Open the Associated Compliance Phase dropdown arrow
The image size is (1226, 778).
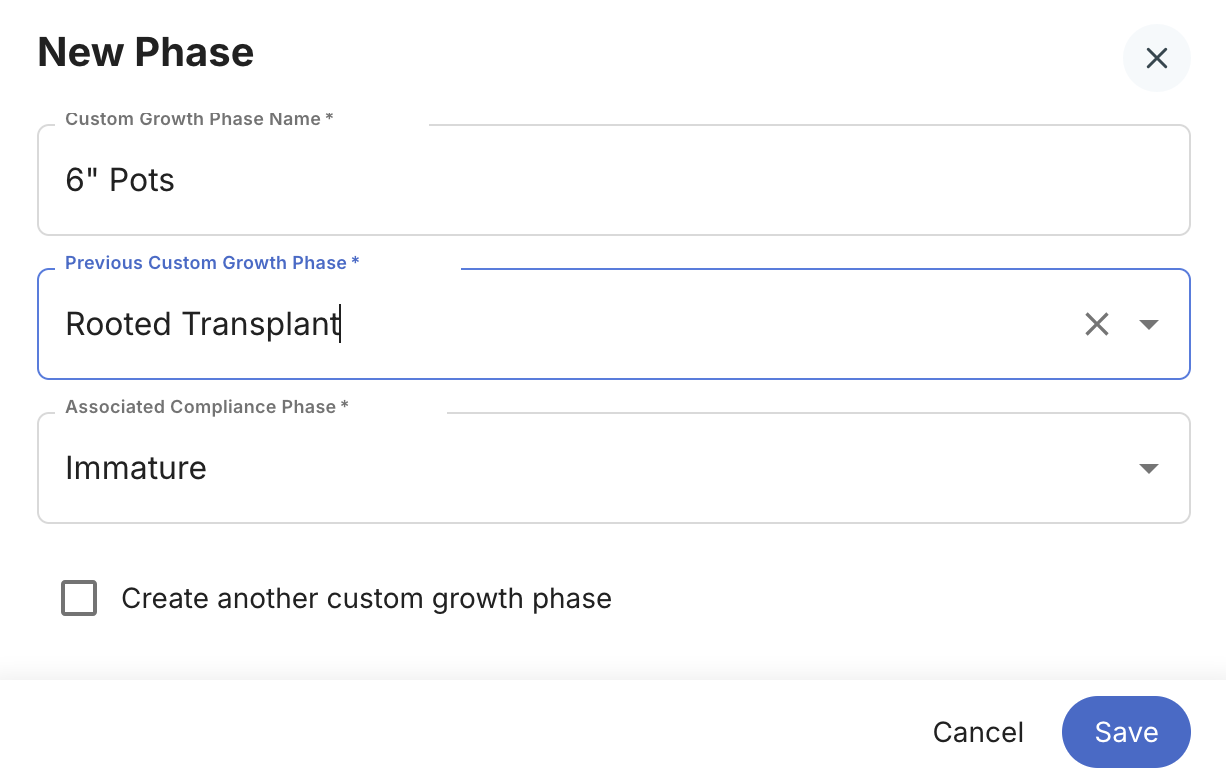point(1149,468)
